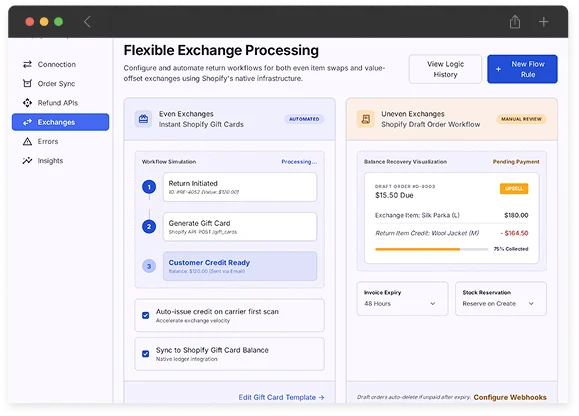Toggle Auto-issue credit on carrier first scan
Screen dimensions: 579x416
(145, 315)
